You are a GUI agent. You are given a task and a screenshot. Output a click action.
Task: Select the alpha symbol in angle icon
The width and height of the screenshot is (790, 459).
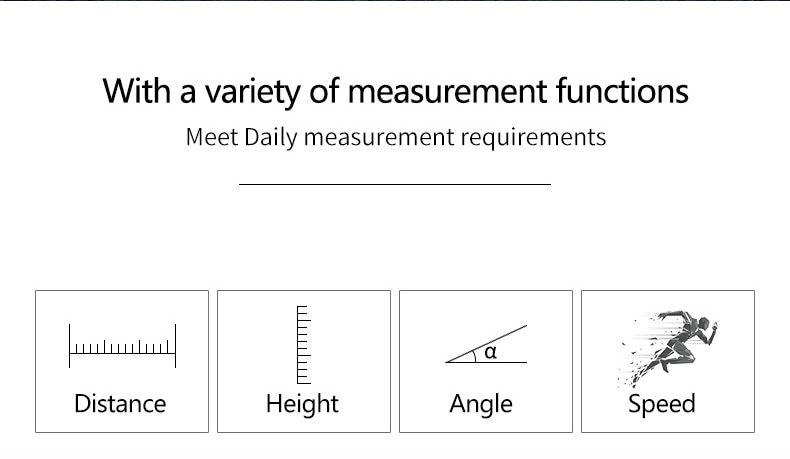[490, 352]
